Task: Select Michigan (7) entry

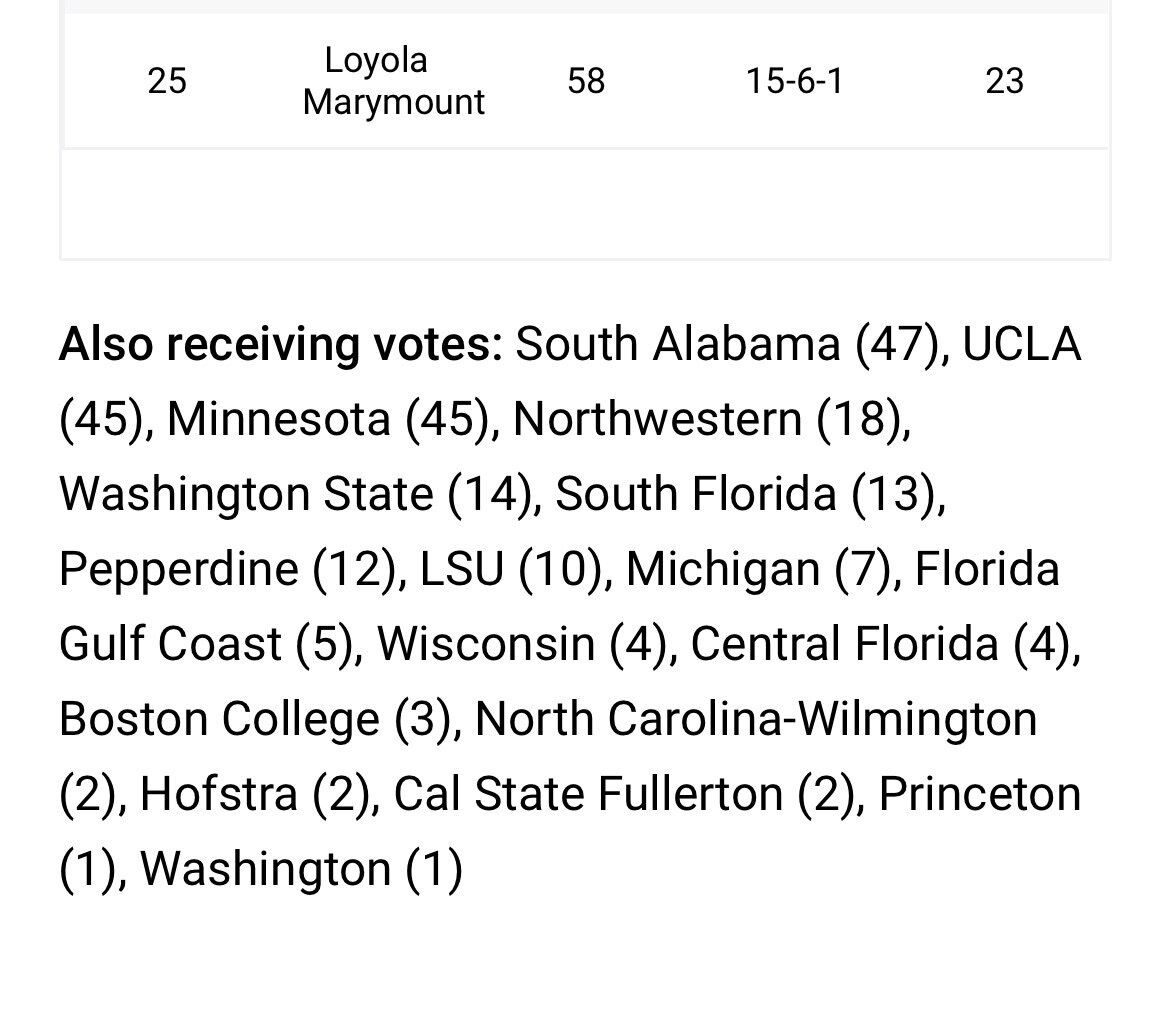Action: pos(758,569)
